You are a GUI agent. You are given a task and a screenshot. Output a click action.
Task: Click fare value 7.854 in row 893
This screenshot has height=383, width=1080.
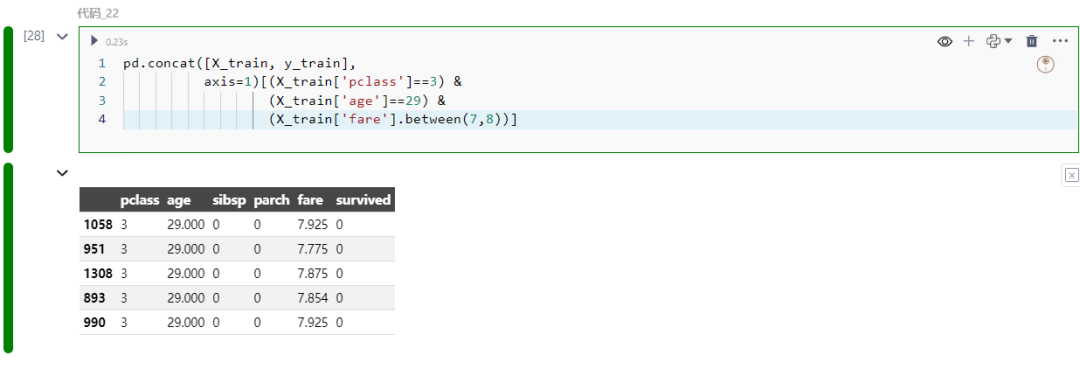pyautogui.click(x=313, y=298)
